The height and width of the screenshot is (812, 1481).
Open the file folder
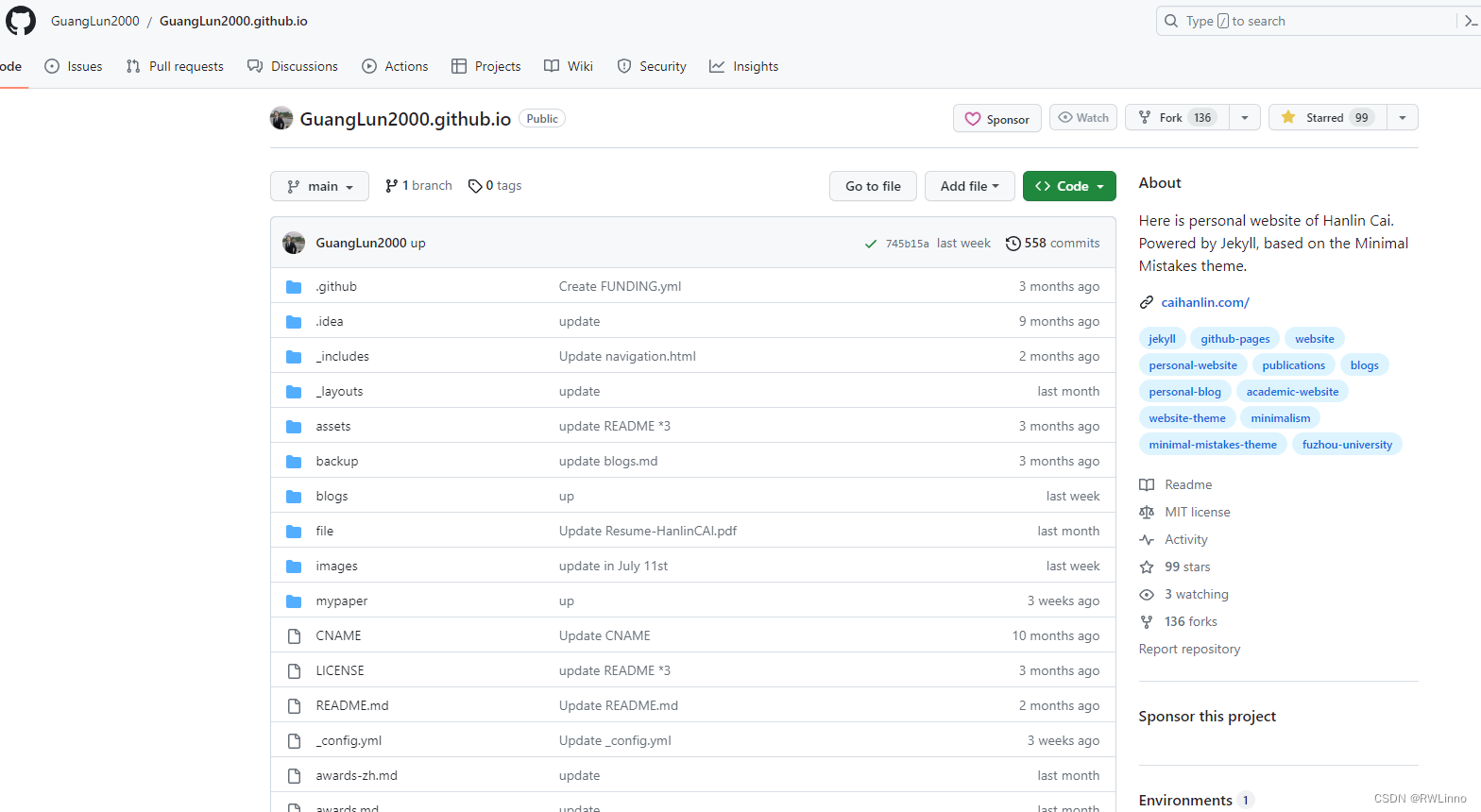point(325,531)
